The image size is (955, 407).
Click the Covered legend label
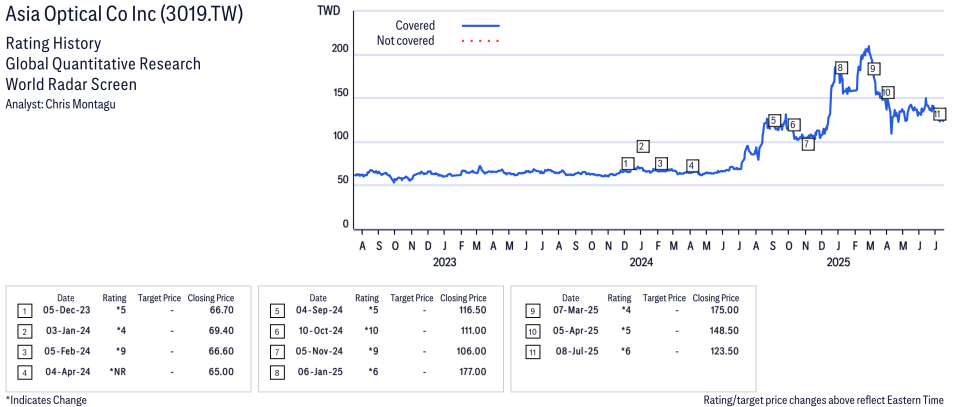coord(415,26)
